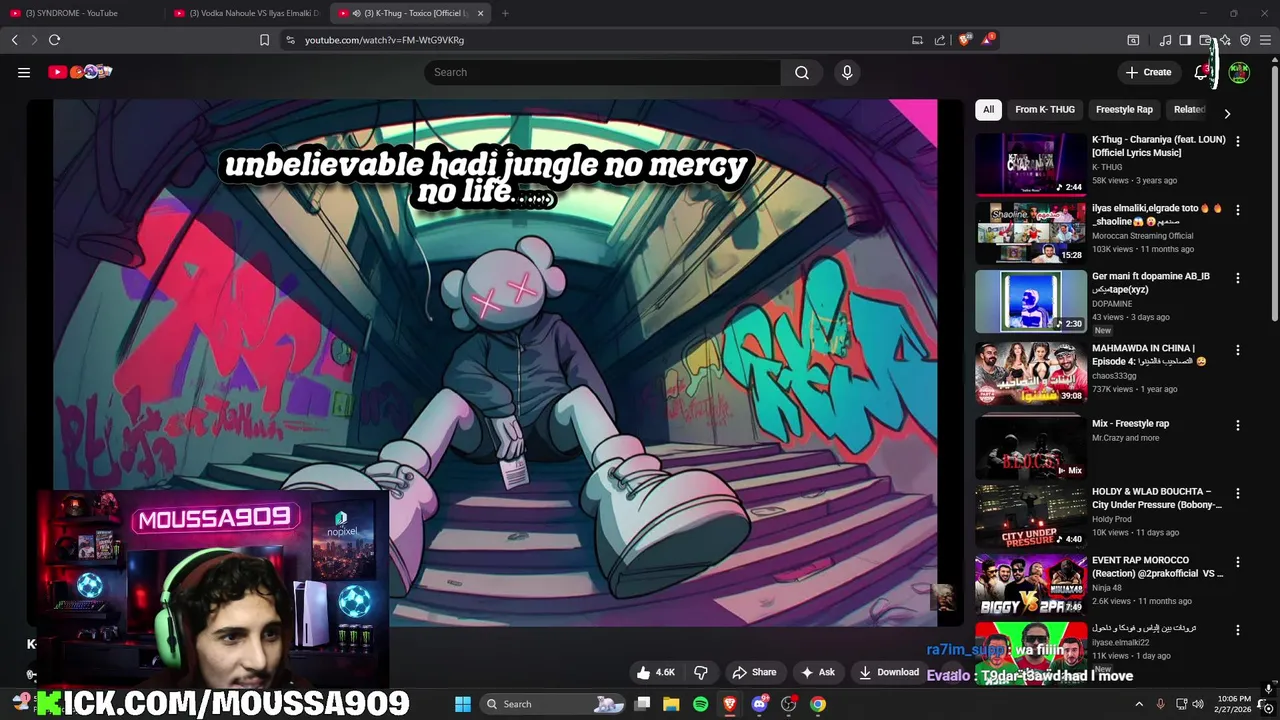Select the From K- THUG filter chip
1280x720 pixels.
(x=1045, y=110)
